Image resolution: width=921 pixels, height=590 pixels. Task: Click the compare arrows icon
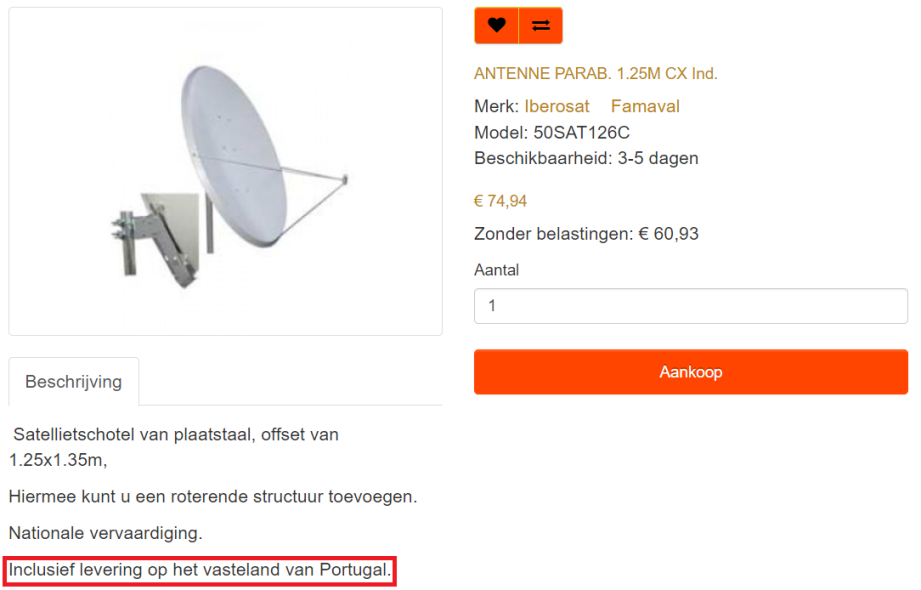(541, 26)
